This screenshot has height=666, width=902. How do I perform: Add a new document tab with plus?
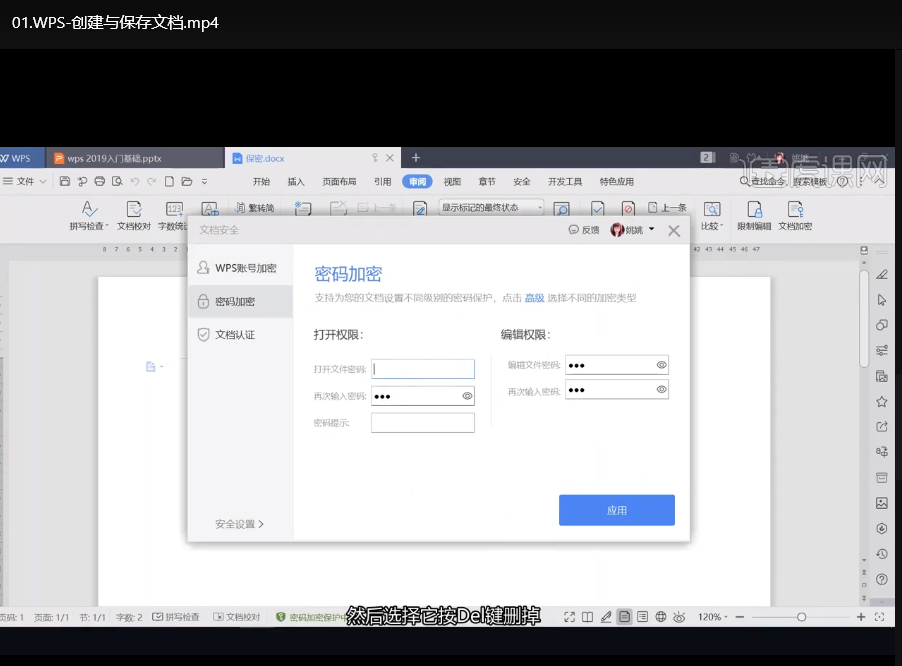tap(416, 158)
